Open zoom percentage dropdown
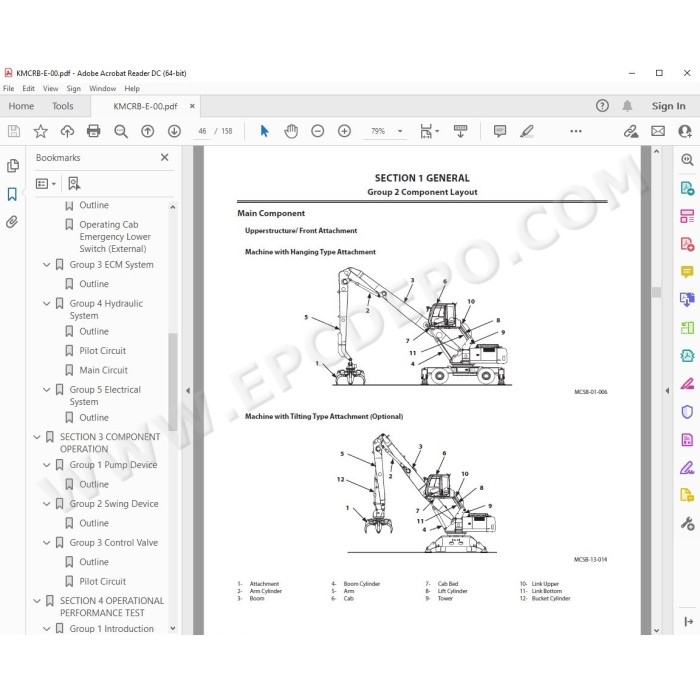This screenshot has height=700, width=700. point(400,131)
